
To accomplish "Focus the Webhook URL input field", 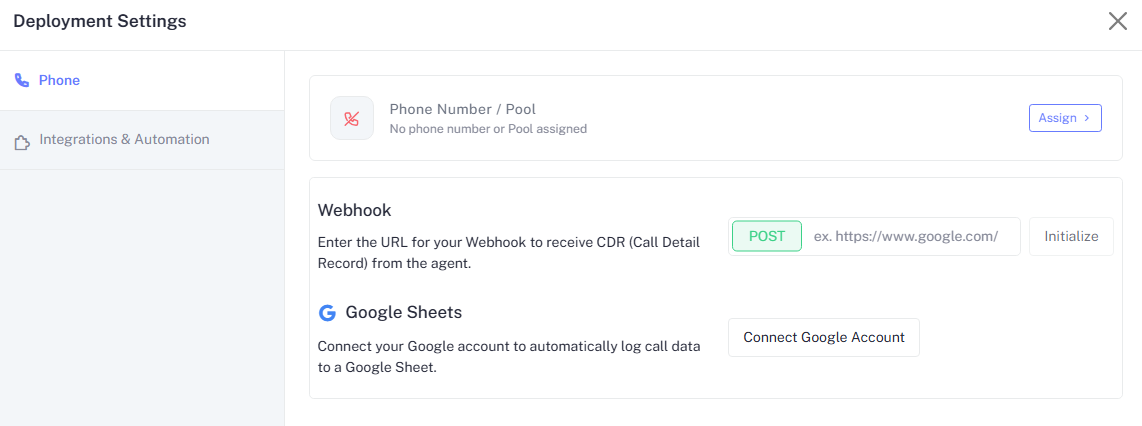I will click(x=911, y=237).
